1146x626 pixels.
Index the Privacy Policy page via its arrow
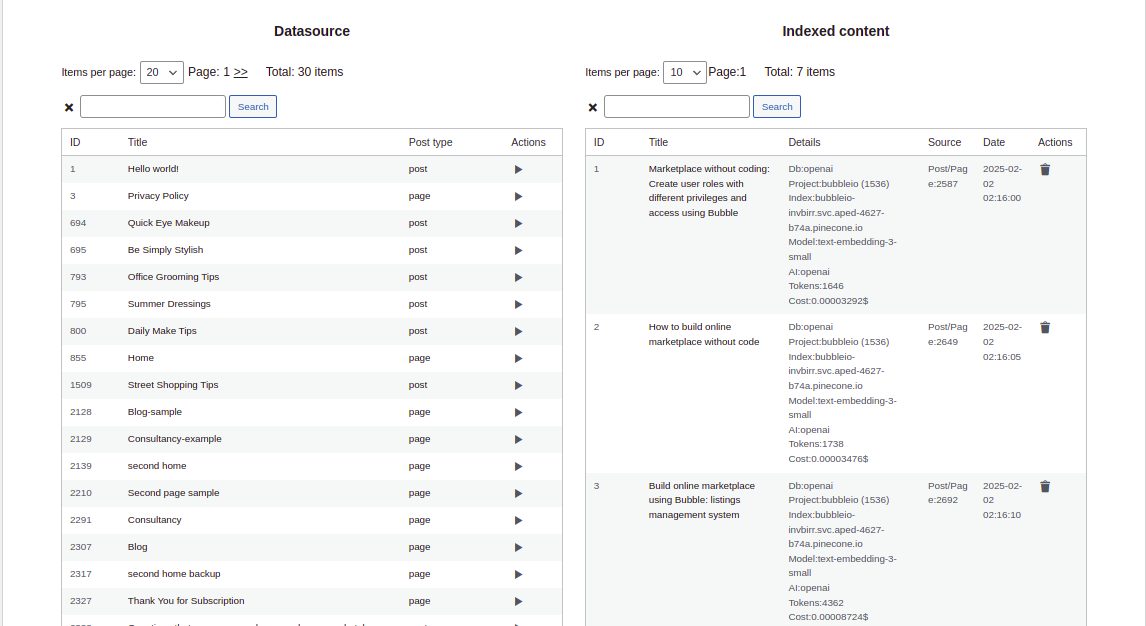(x=518, y=197)
